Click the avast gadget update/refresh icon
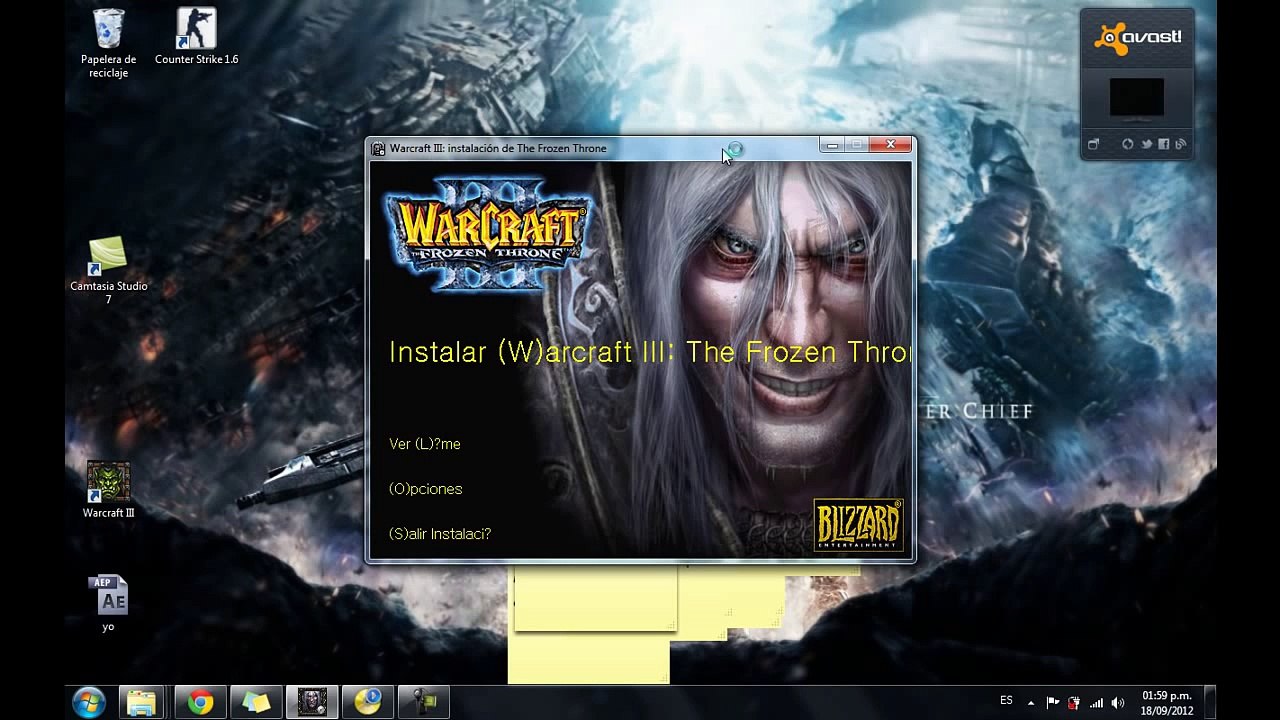This screenshot has height=720, width=1280. 1128,144
